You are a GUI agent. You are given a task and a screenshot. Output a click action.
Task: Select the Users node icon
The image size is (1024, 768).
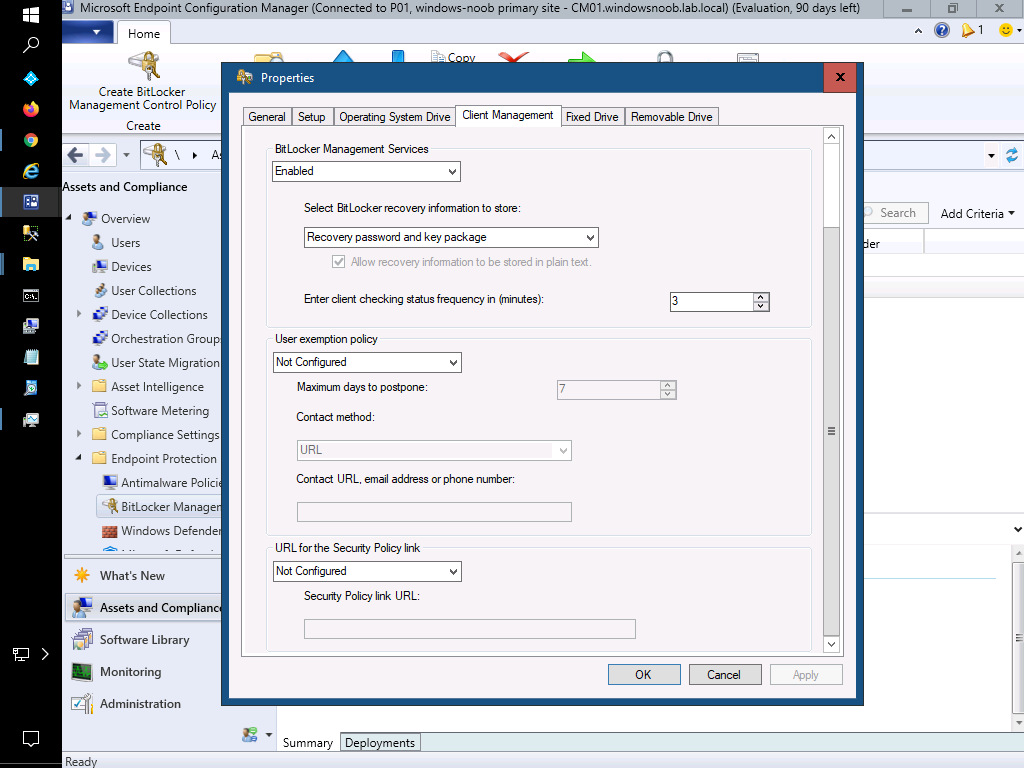[x=98, y=243]
